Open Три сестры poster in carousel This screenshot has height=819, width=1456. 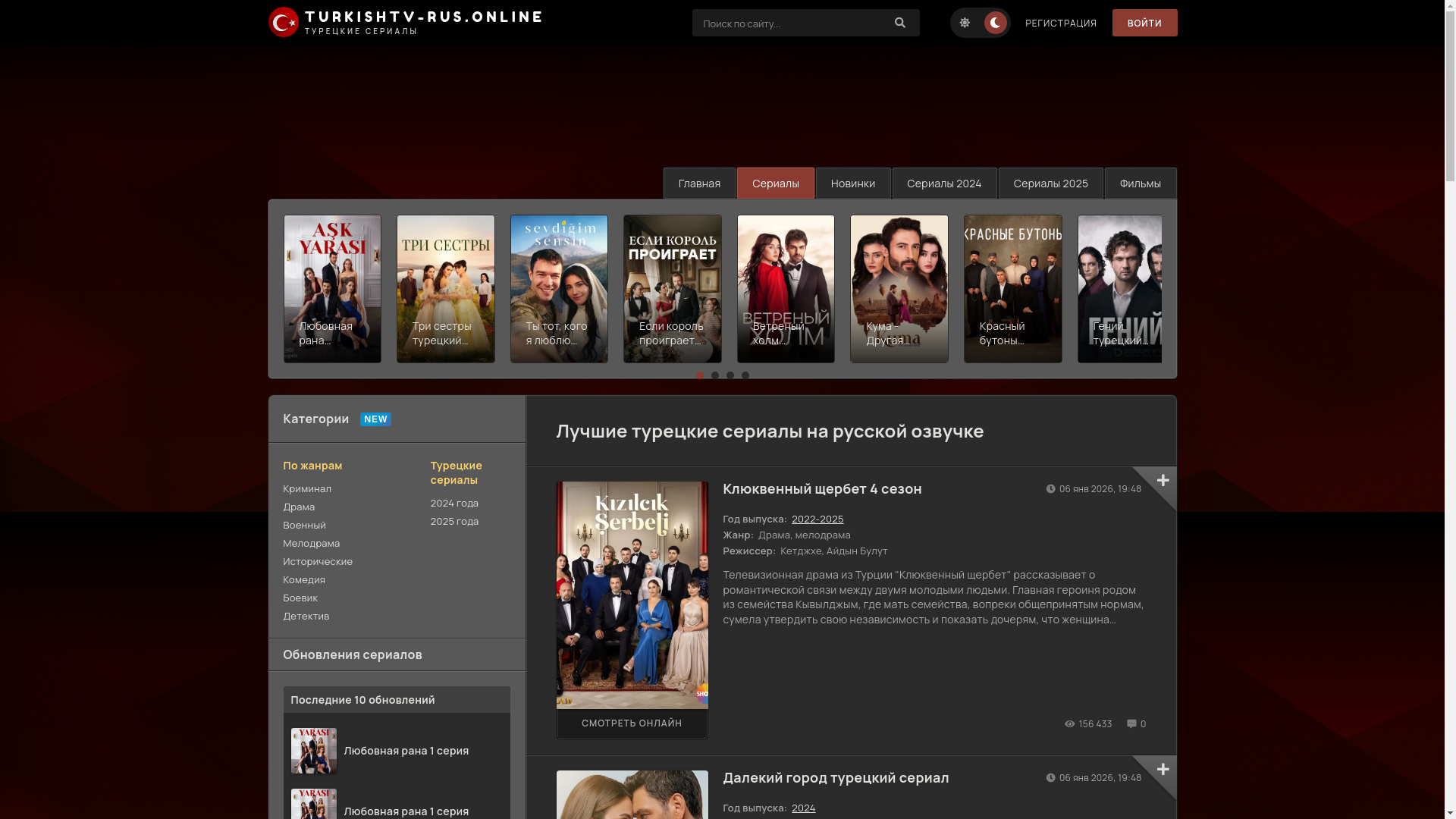[x=445, y=288]
